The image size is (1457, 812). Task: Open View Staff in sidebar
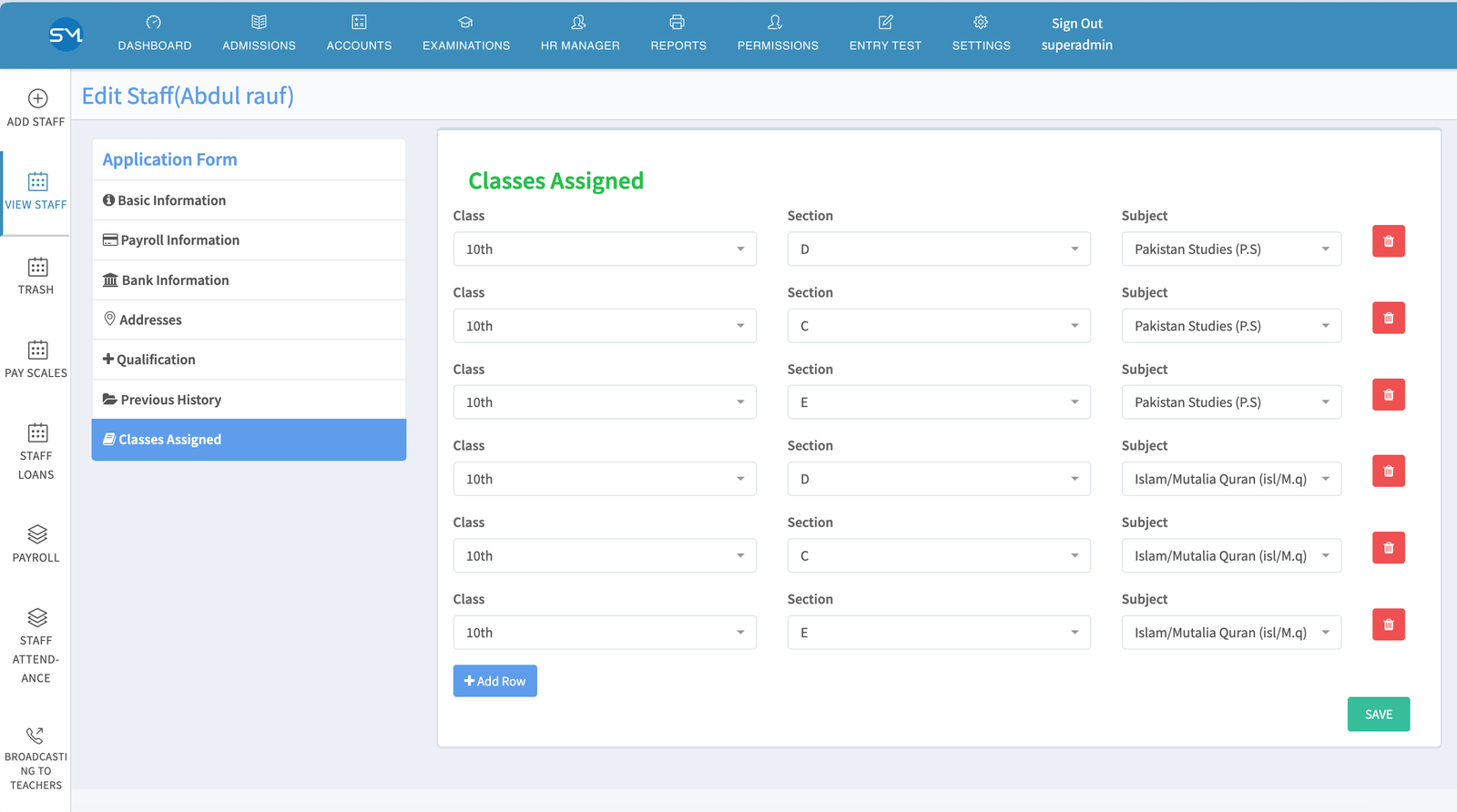[36, 193]
